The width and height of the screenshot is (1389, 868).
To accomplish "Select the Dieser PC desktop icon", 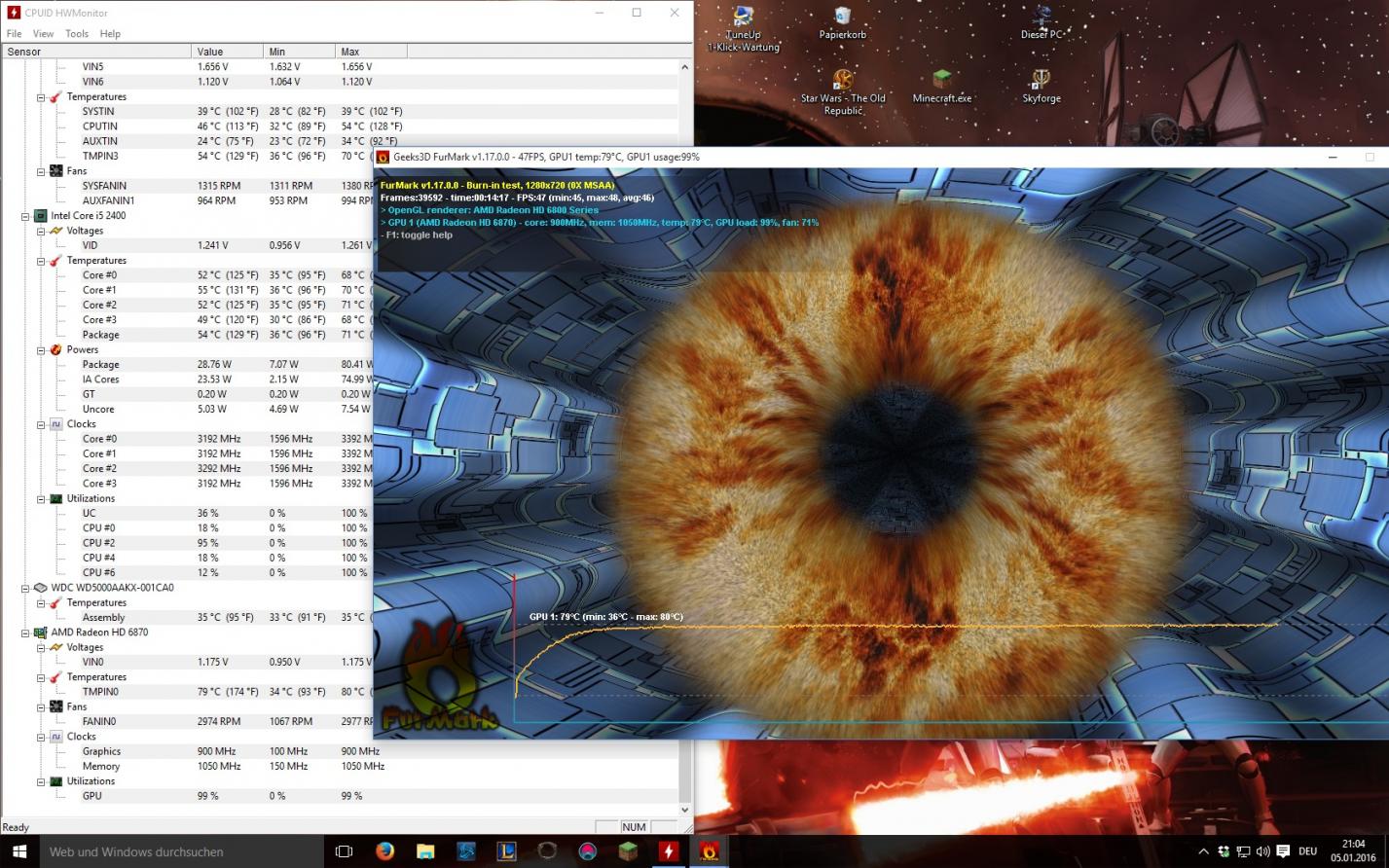I will click(x=1042, y=22).
